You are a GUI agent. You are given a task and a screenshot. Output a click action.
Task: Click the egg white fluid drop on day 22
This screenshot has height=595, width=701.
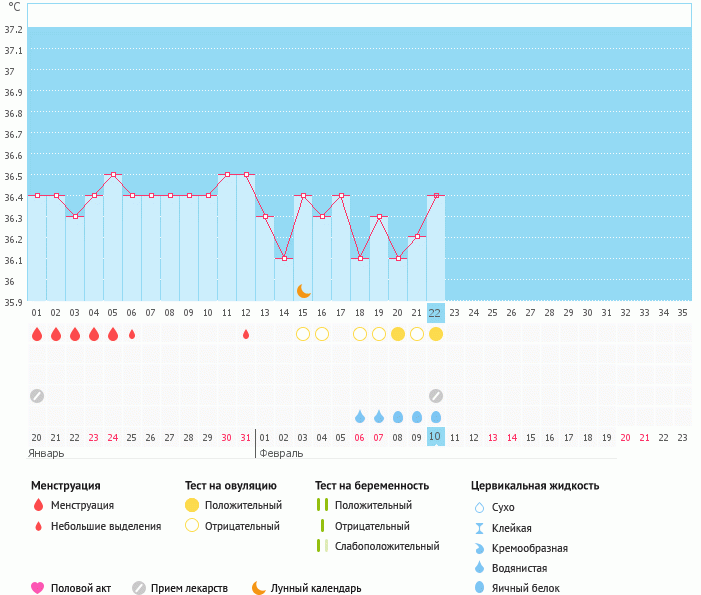(x=436, y=417)
